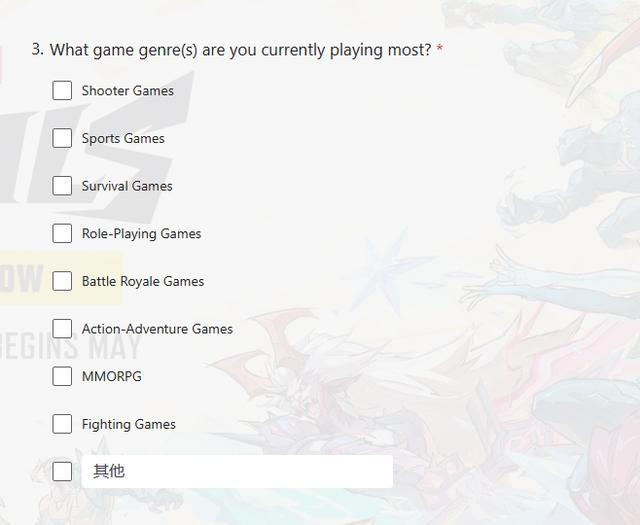Viewport: 640px width, 525px height.
Task: Check the Survival Games box
Action: click(62, 186)
